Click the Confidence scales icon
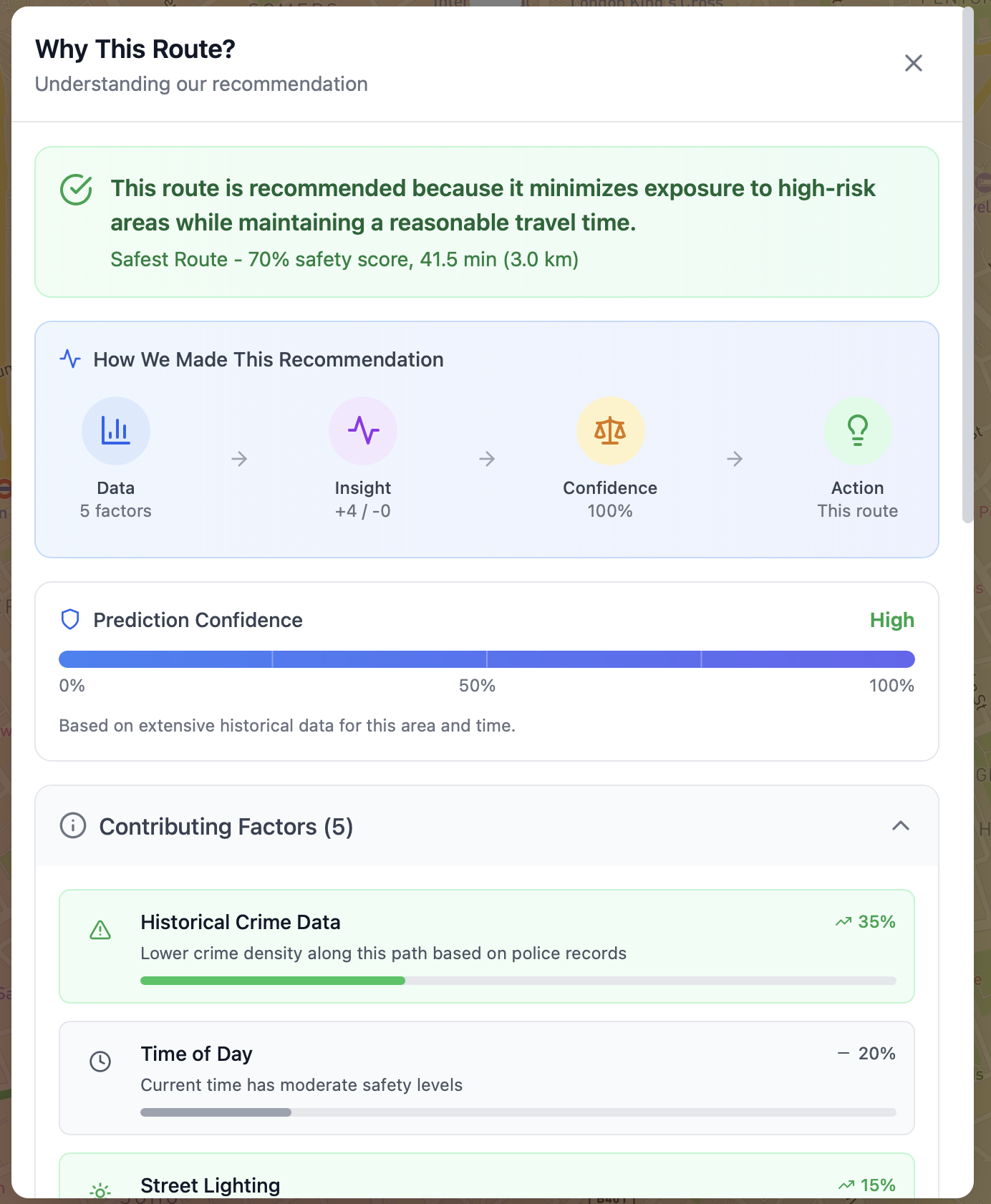This screenshot has height=1204, width=991. 610,431
